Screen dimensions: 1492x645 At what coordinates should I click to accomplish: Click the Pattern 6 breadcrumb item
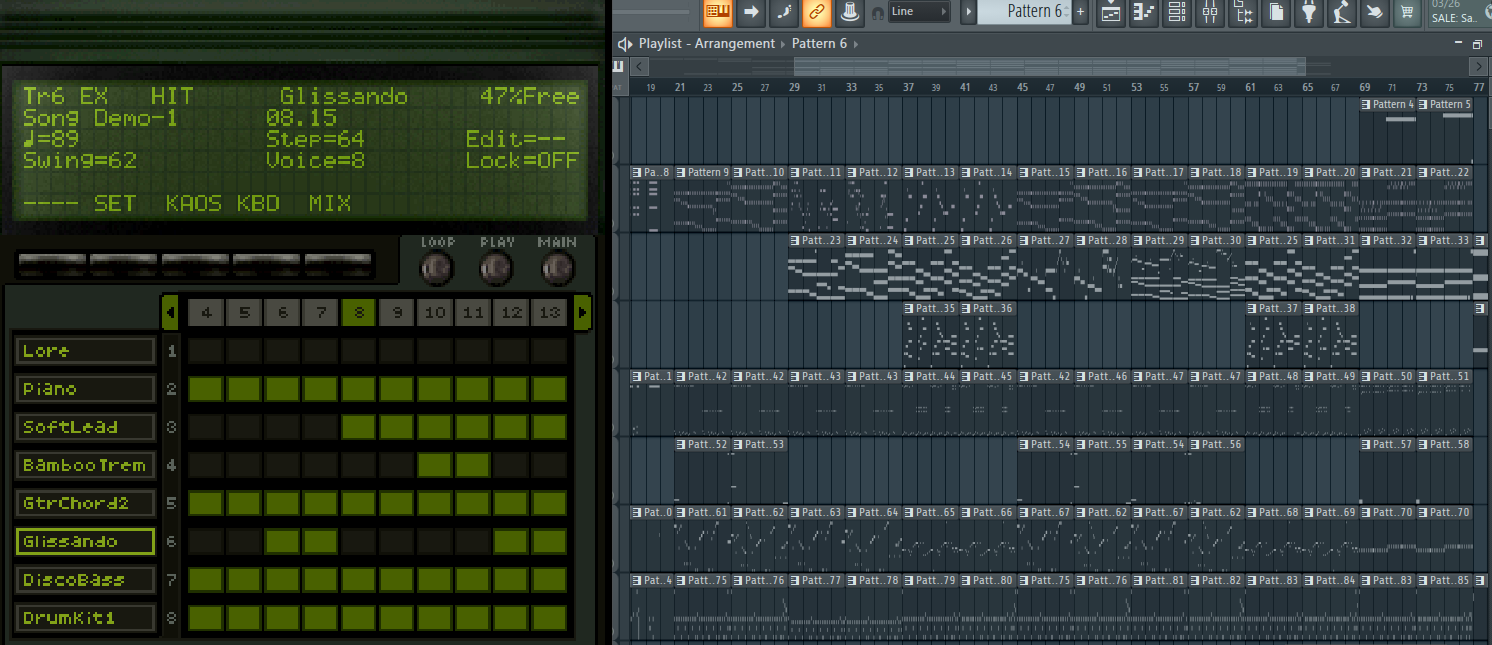tap(819, 44)
